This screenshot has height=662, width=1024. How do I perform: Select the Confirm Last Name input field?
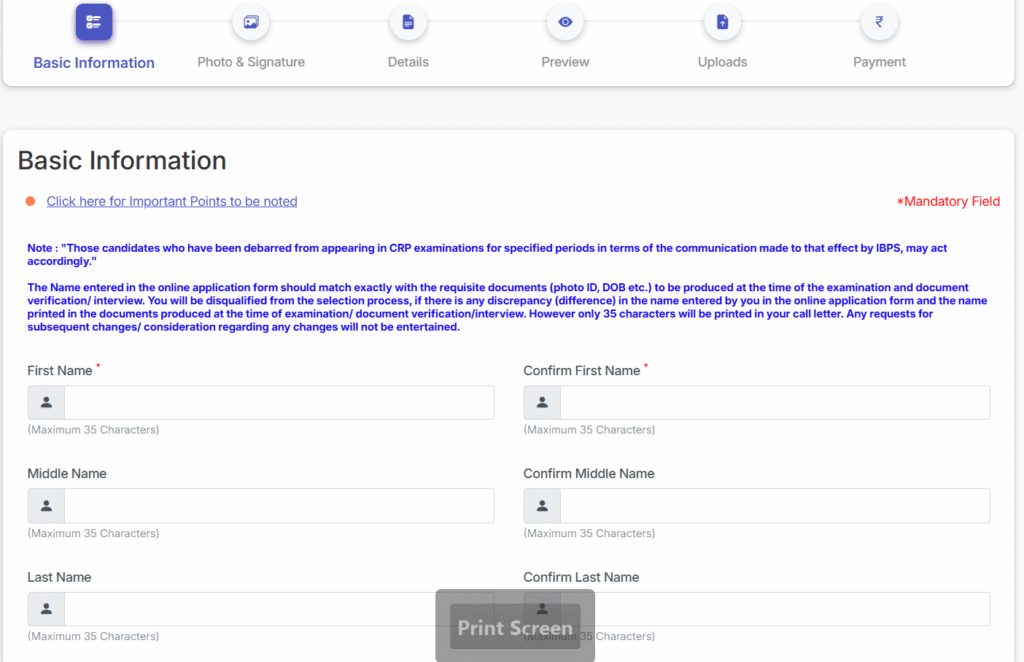click(800, 609)
